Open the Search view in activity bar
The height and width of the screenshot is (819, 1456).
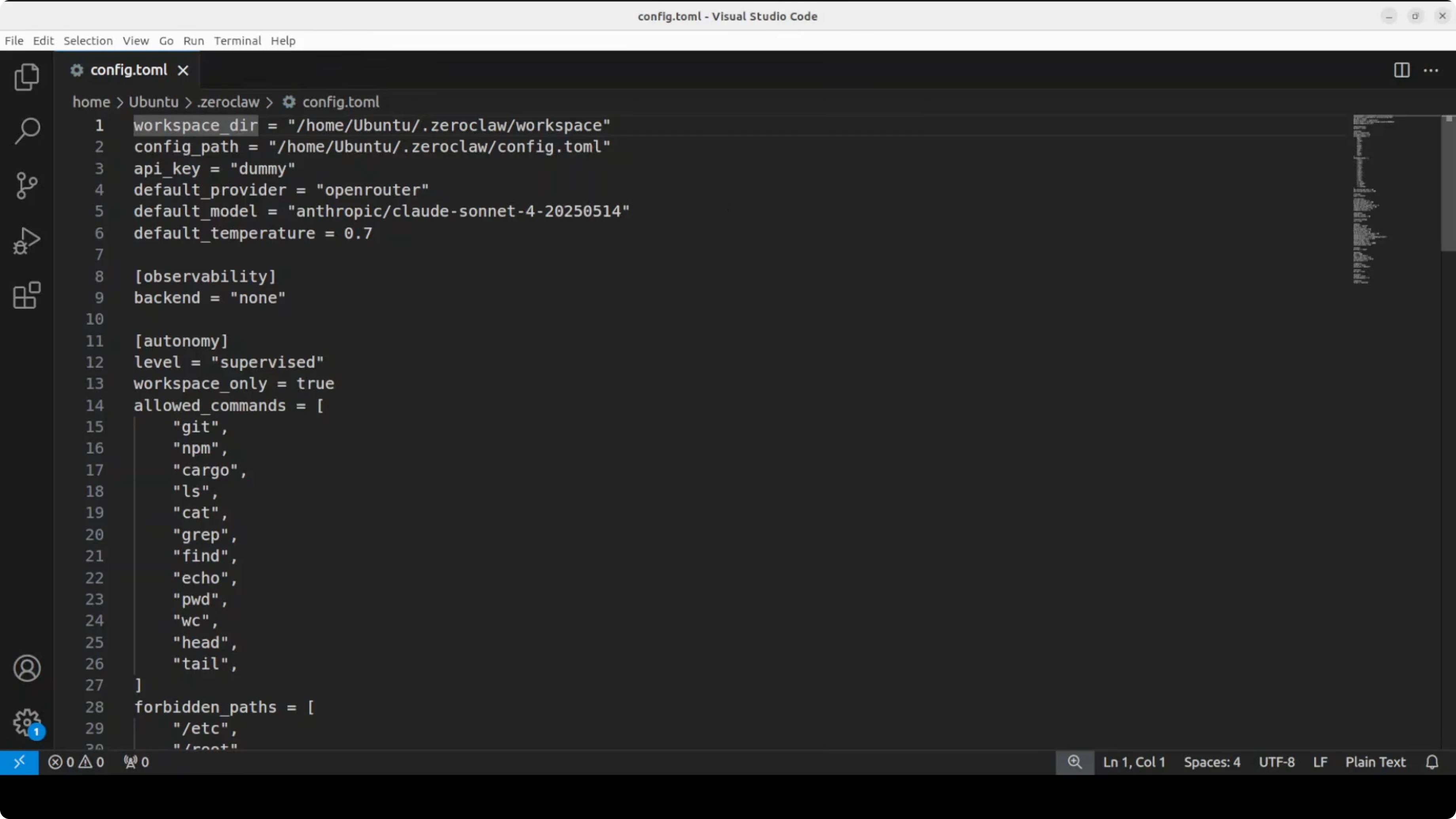click(x=27, y=131)
